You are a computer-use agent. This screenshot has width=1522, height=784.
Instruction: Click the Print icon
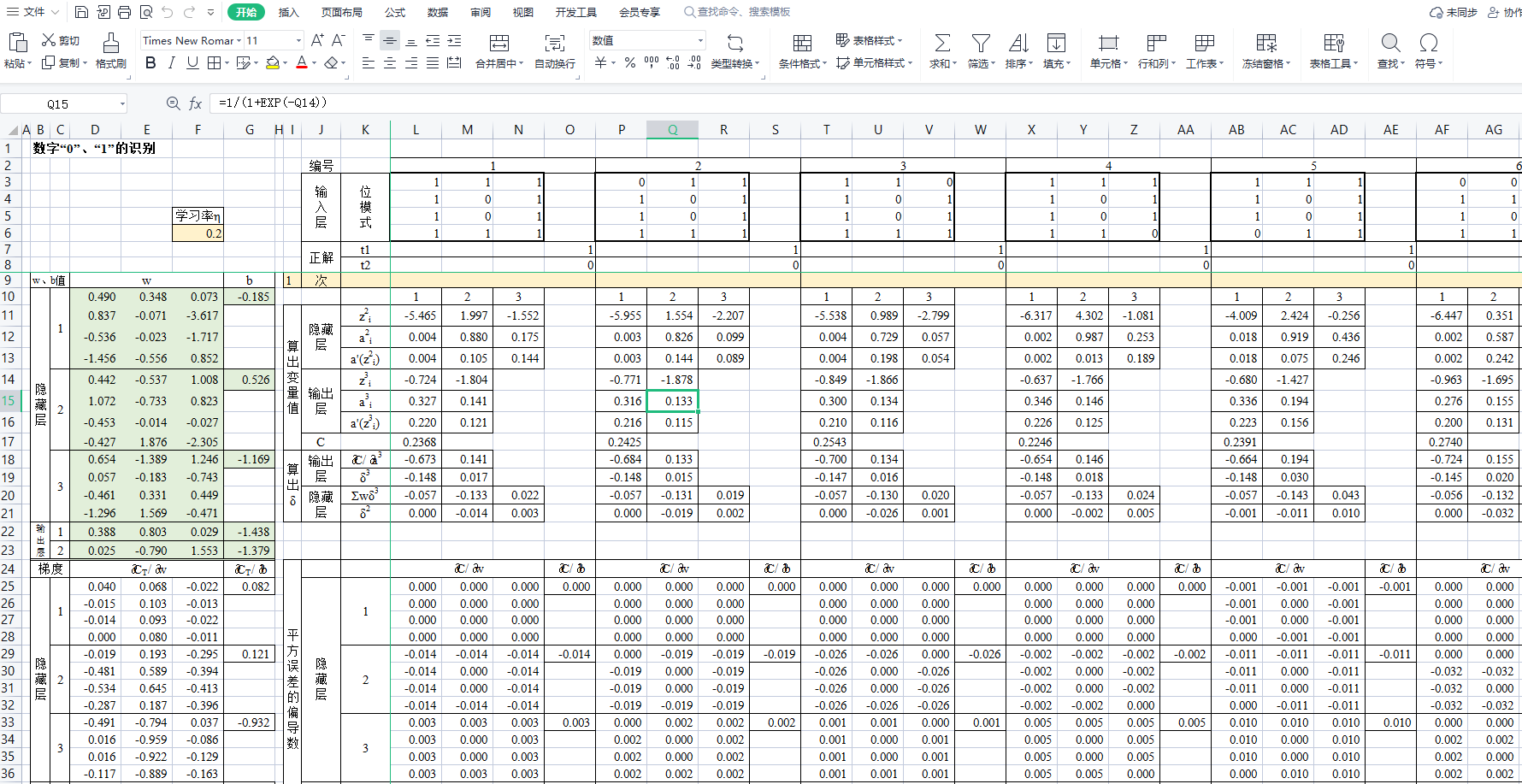(124, 12)
